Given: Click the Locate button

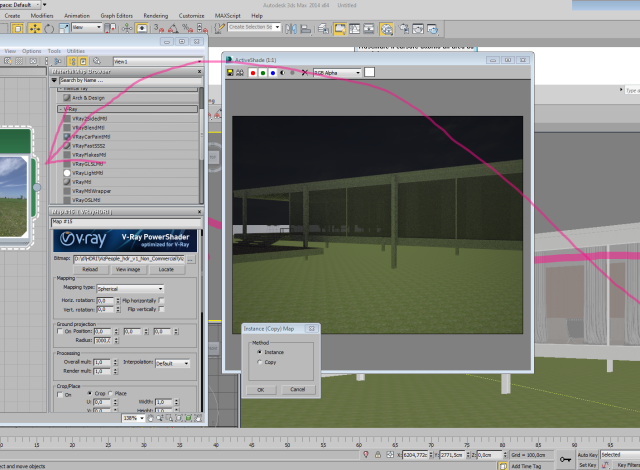Looking at the screenshot, I should coord(166,270).
